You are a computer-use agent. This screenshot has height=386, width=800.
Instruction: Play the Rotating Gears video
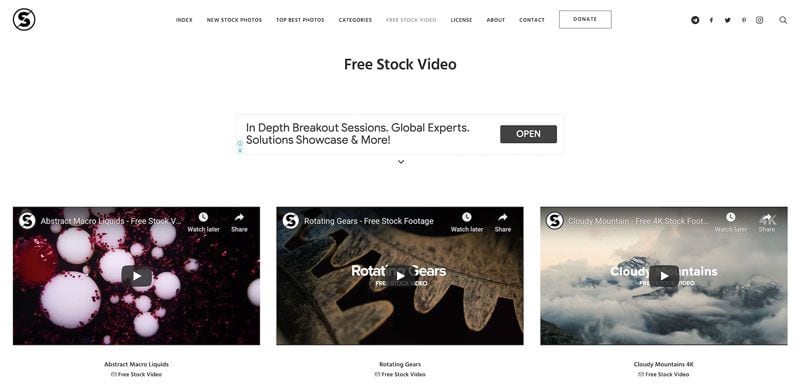click(x=401, y=276)
